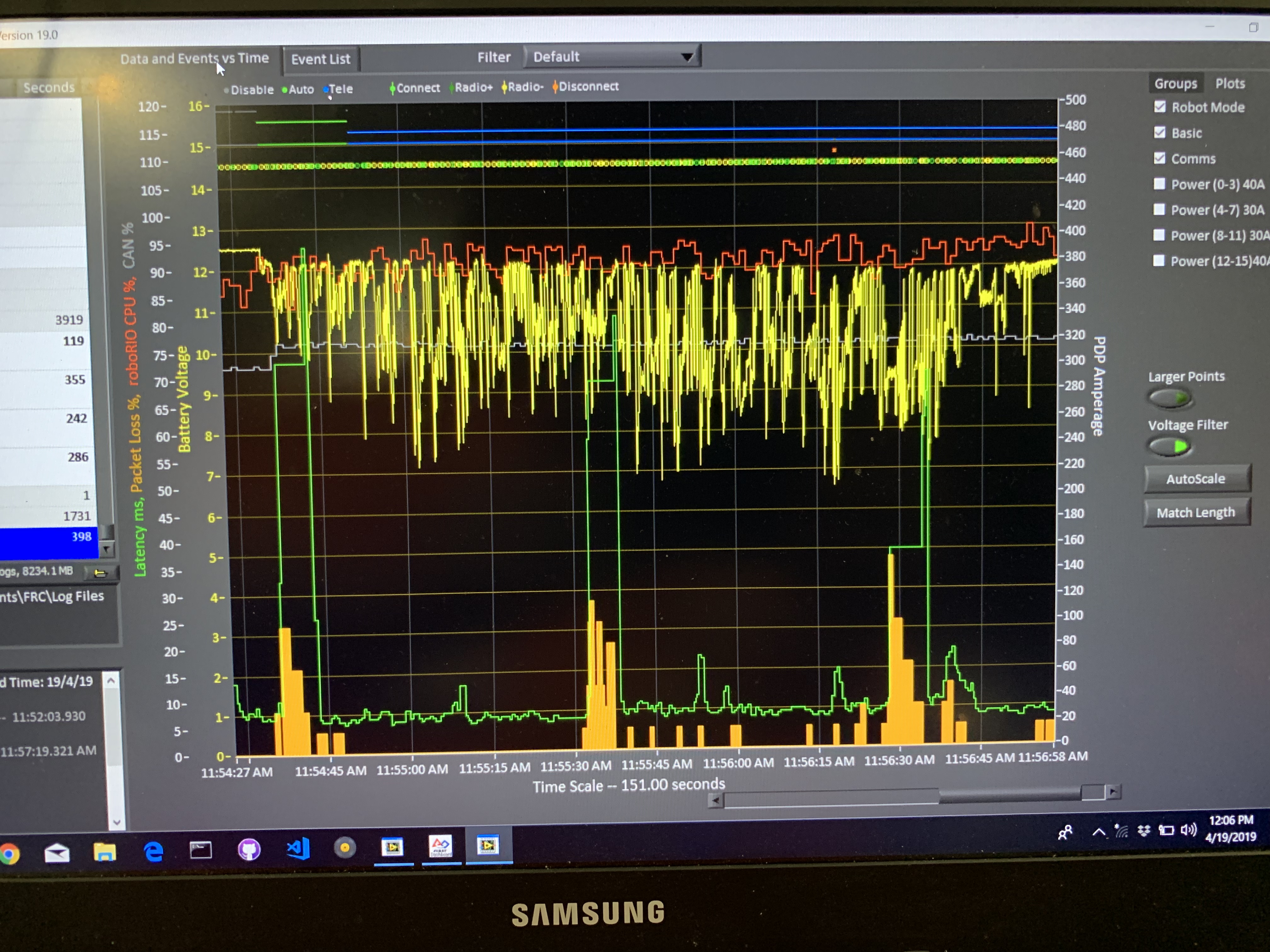This screenshot has height=952, width=1270.
Task: Open the volume control tray icon
Action: point(1188,830)
